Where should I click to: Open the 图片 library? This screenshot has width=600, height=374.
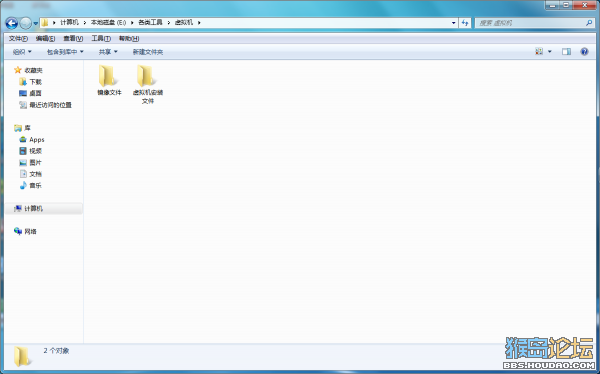[30, 163]
